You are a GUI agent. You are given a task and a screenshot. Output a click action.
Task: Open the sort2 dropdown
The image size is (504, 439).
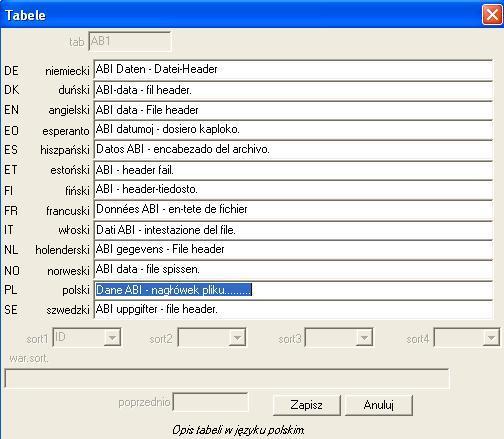click(x=237, y=338)
